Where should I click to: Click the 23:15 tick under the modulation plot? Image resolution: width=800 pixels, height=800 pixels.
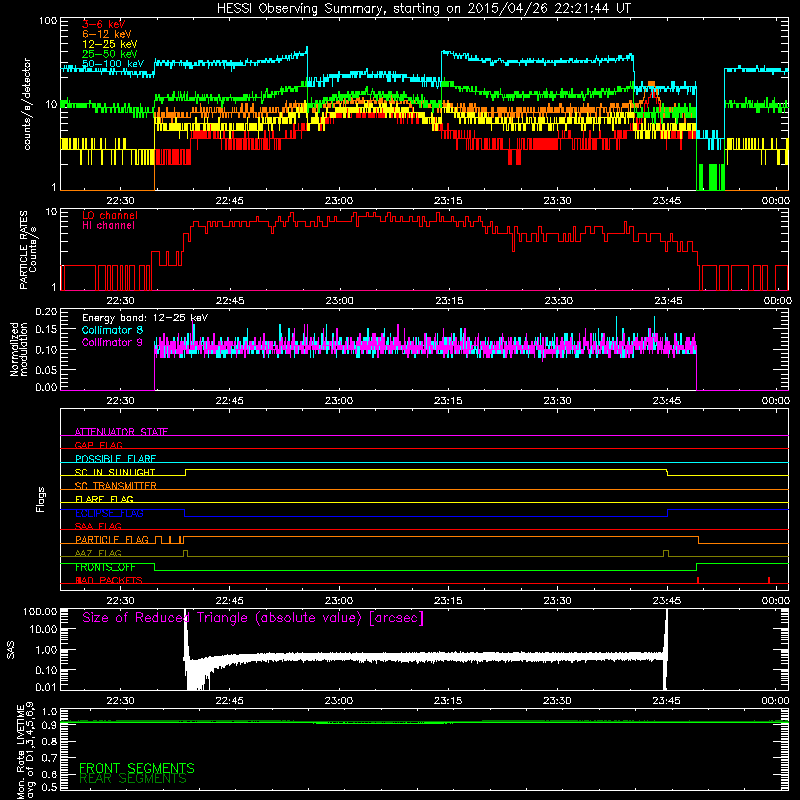coord(448,401)
